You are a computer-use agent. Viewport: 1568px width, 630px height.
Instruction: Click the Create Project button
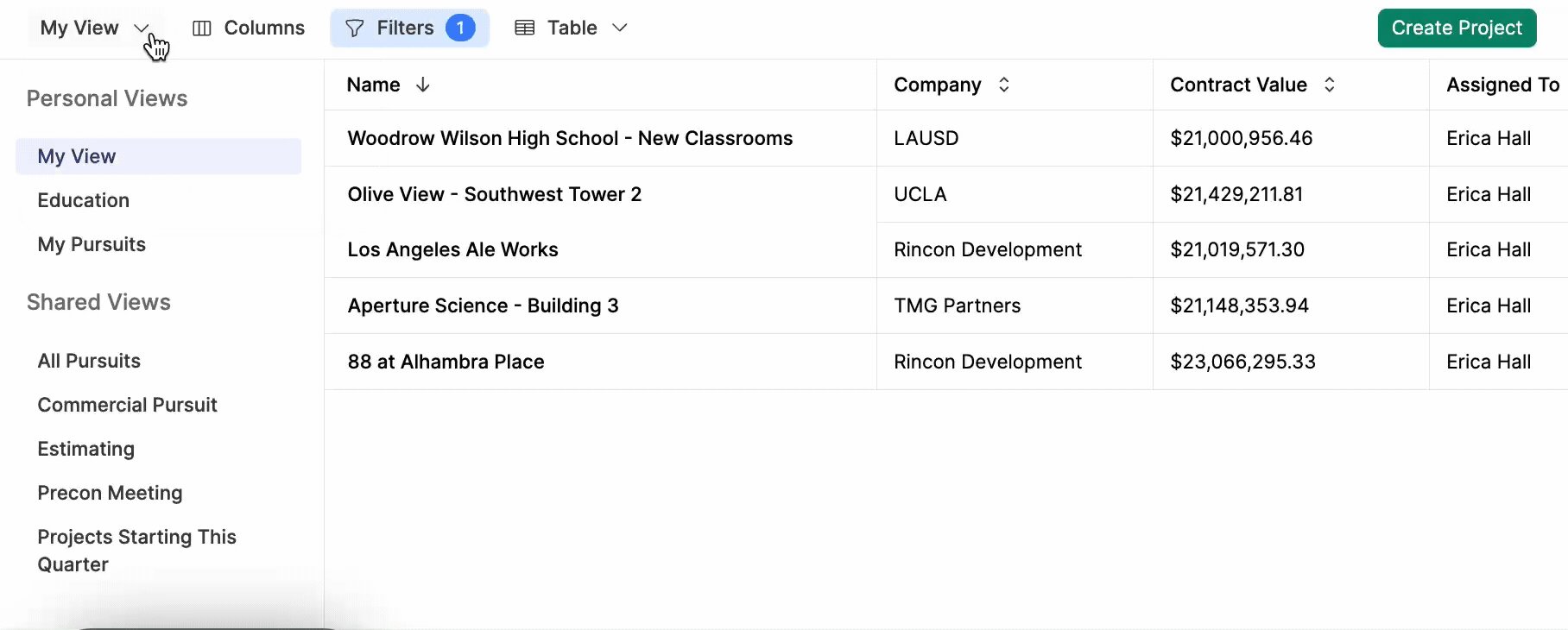(1457, 28)
